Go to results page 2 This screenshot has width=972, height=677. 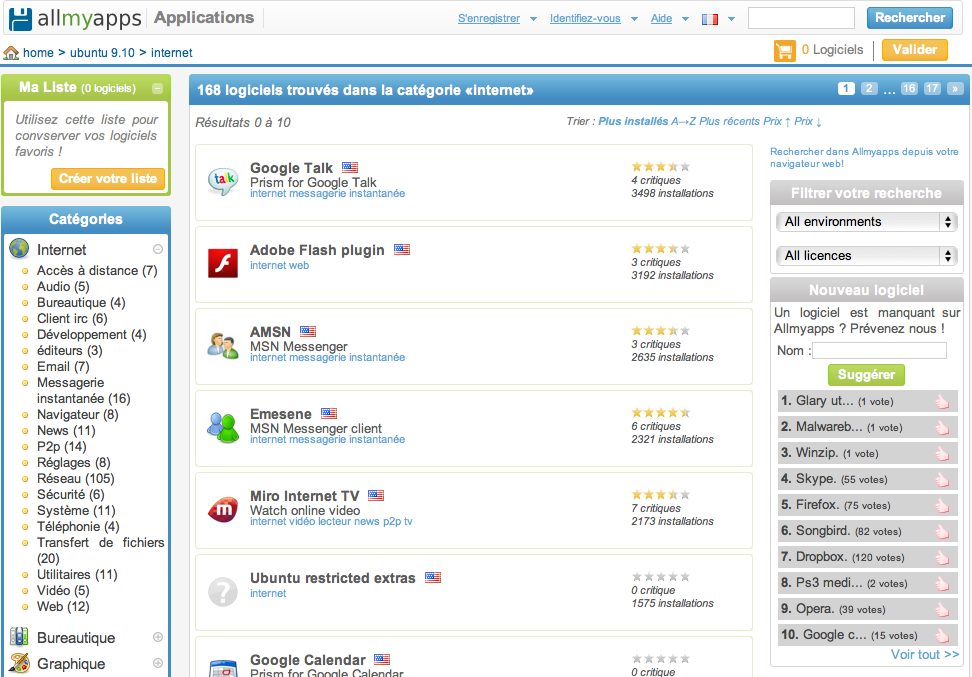point(869,89)
